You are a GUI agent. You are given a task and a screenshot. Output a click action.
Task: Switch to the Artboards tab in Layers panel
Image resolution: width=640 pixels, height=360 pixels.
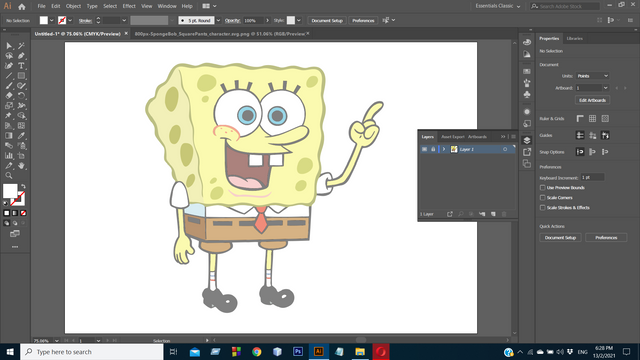(x=477, y=137)
